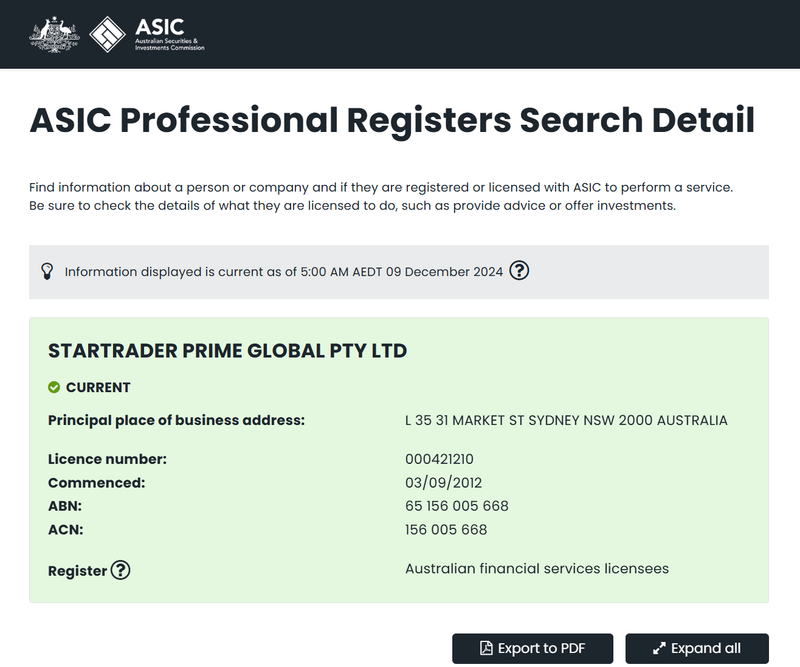This screenshot has height=667, width=800.
Task: Click the ABN label
Action: [65, 506]
